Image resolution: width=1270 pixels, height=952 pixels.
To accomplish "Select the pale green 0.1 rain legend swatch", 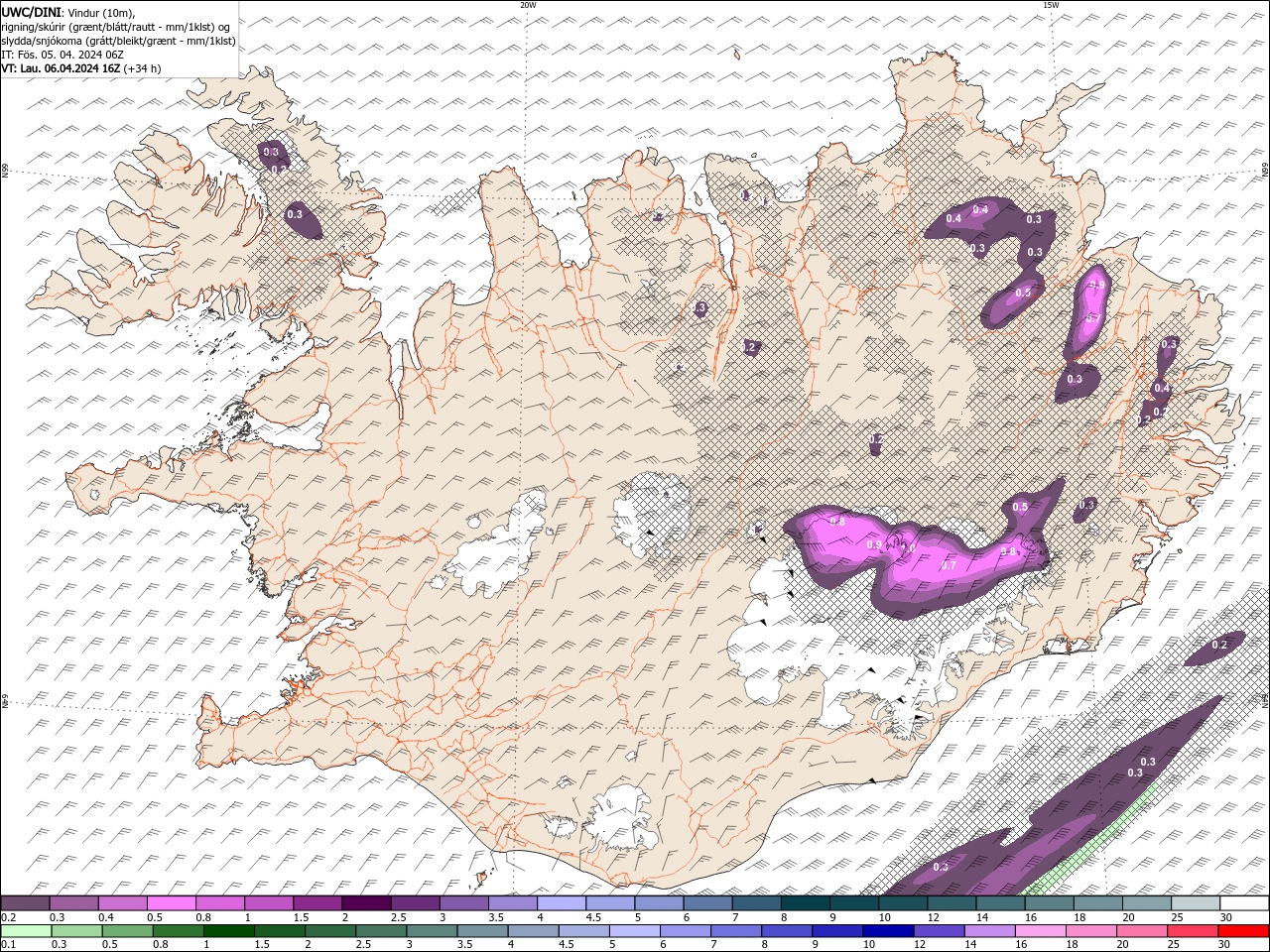I will 26,931.
